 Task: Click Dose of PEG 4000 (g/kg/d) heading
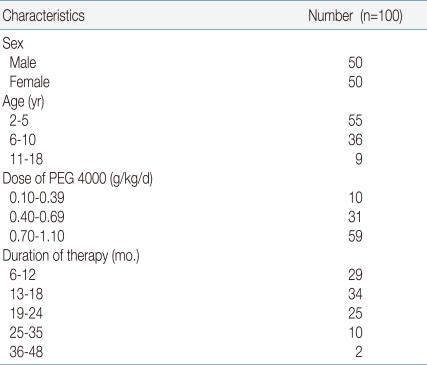pos(78,179)
